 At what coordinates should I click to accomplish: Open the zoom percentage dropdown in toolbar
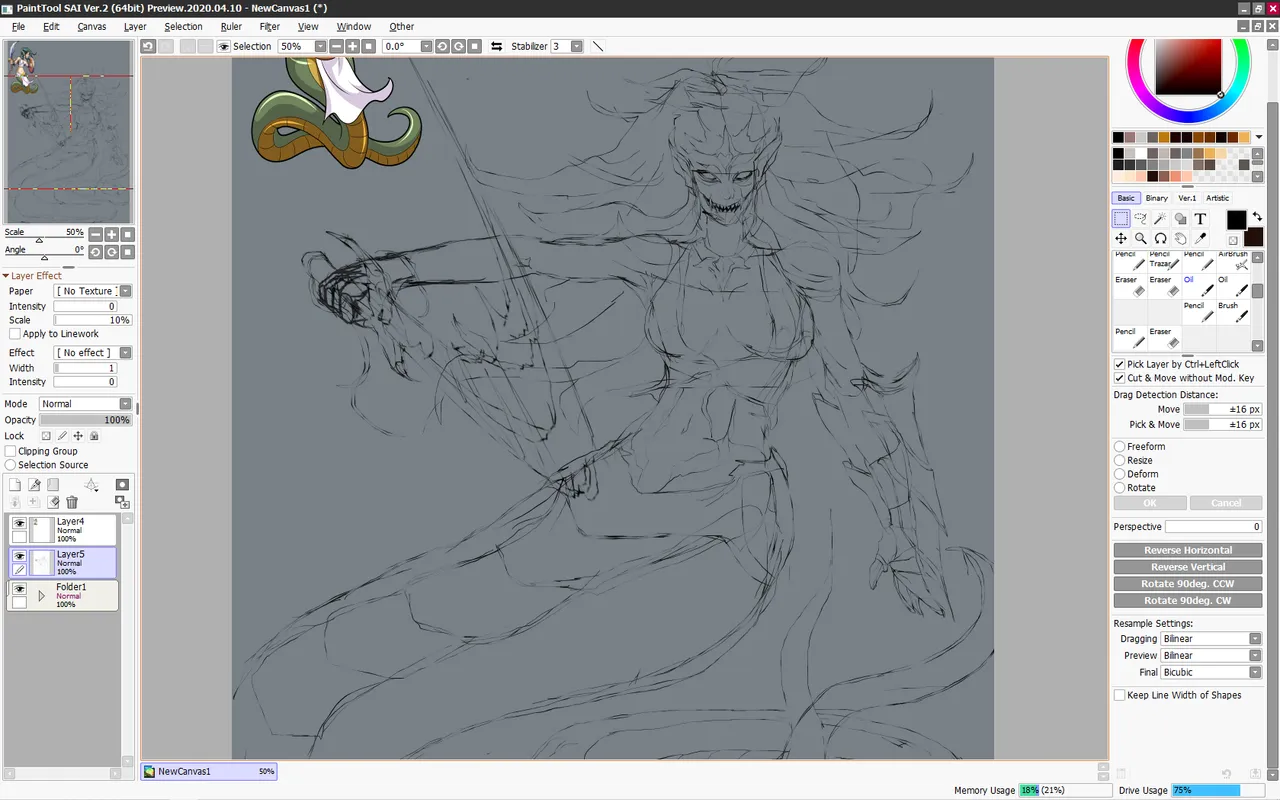321,46
